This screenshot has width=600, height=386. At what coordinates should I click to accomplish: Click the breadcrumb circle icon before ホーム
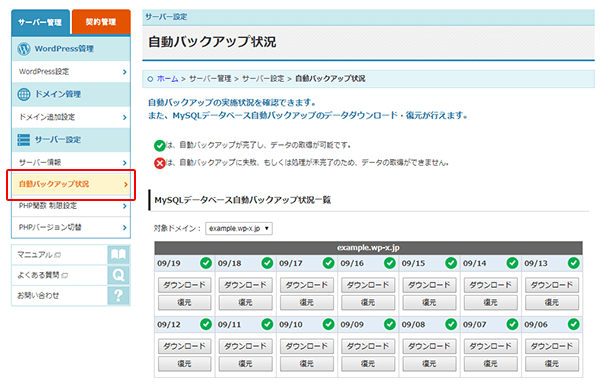[x=150, y=79]
